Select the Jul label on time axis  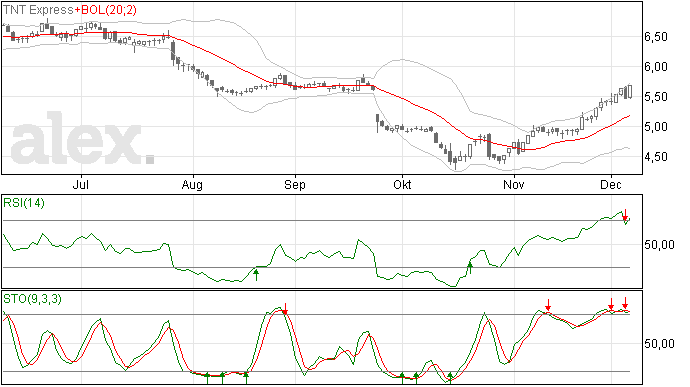[x=81, y=184]
